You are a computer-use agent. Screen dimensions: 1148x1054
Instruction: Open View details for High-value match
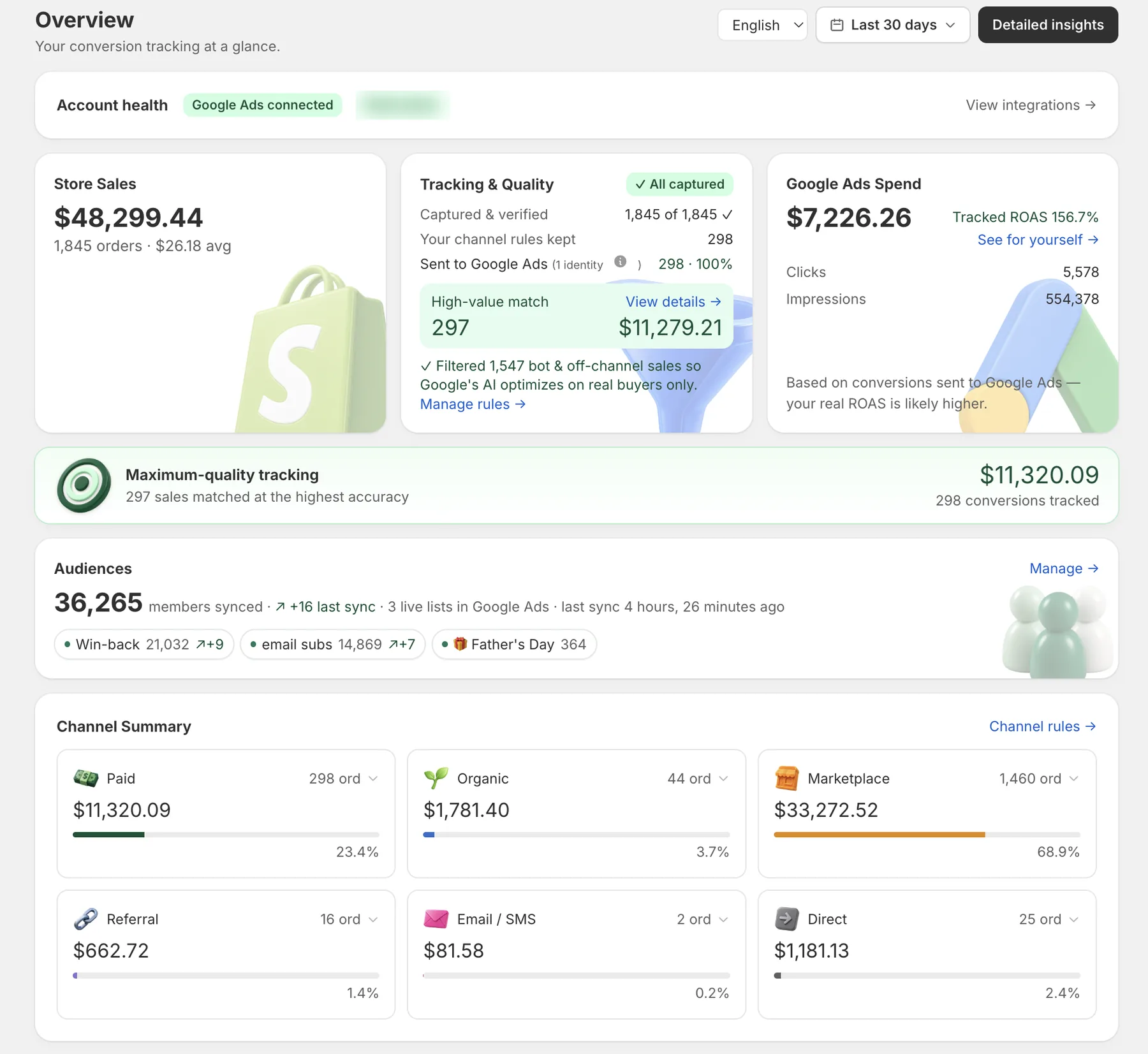click(x=673, y=302)
